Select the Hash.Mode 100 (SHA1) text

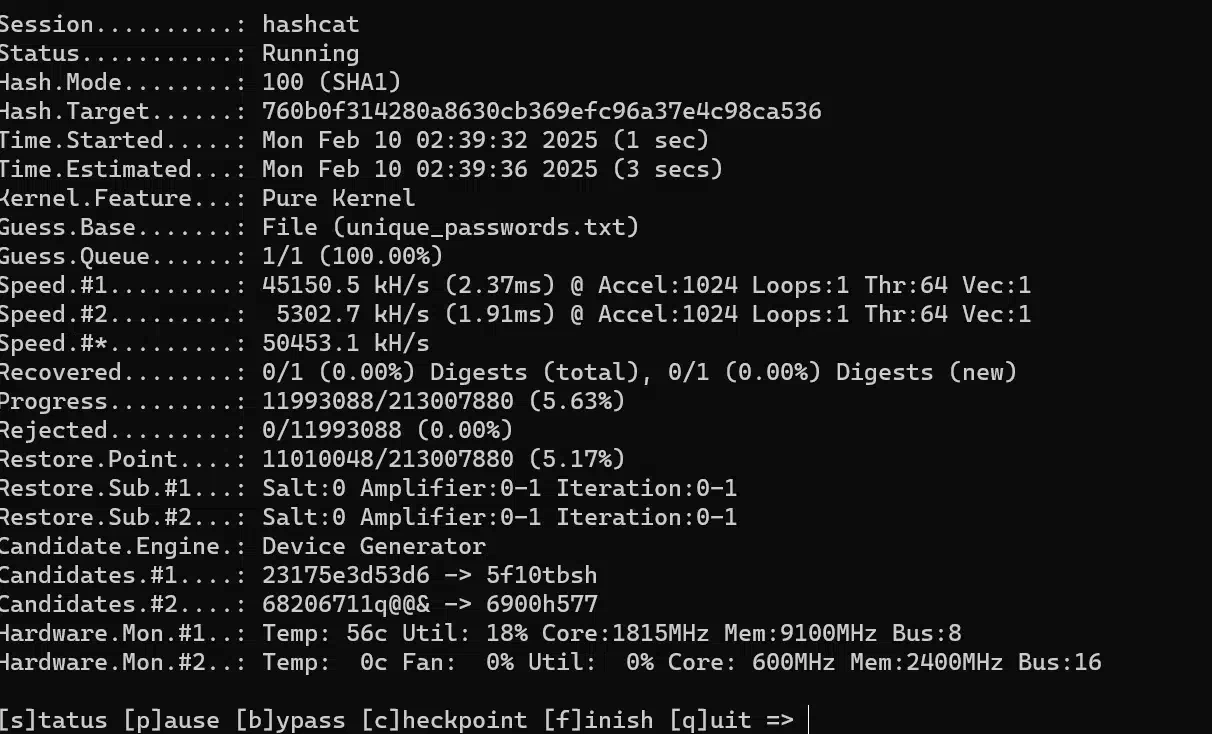331,82
